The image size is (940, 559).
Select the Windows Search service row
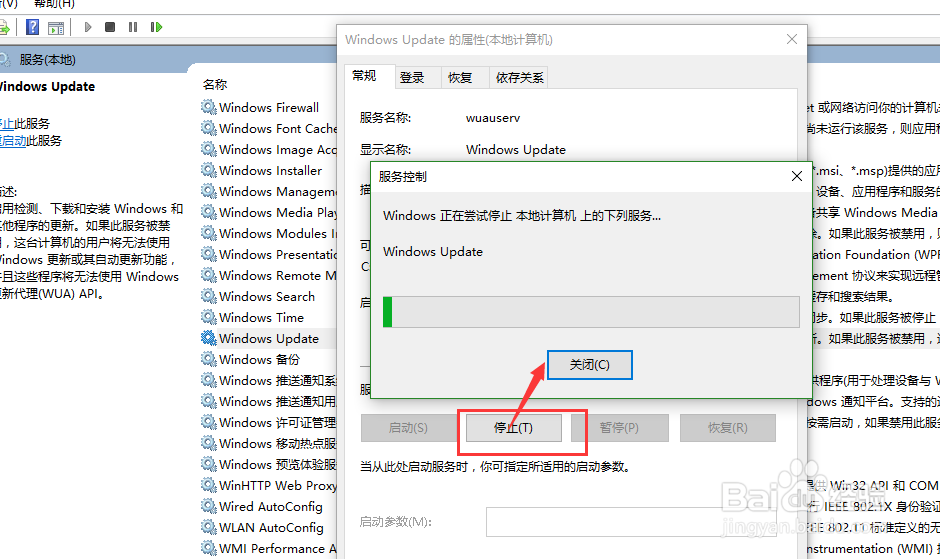coord(269,296)
